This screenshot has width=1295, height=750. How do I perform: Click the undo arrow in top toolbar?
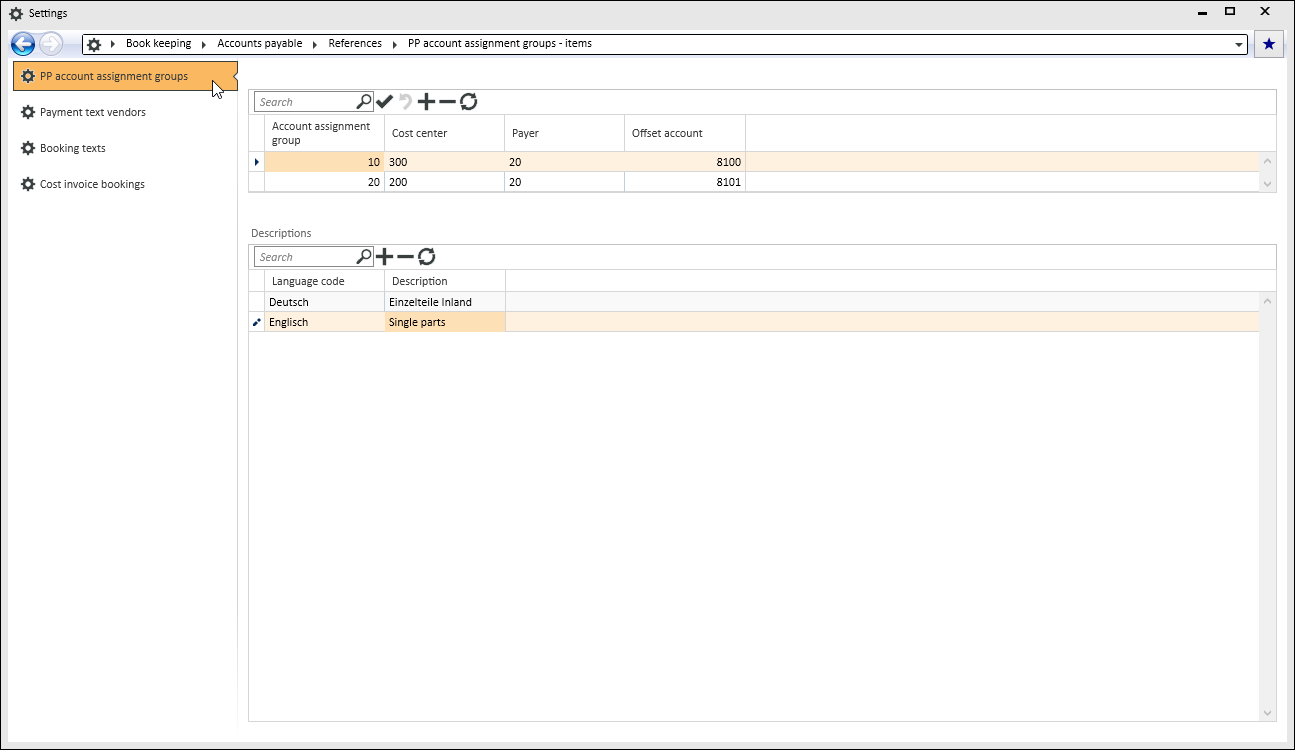click(405, 102)
